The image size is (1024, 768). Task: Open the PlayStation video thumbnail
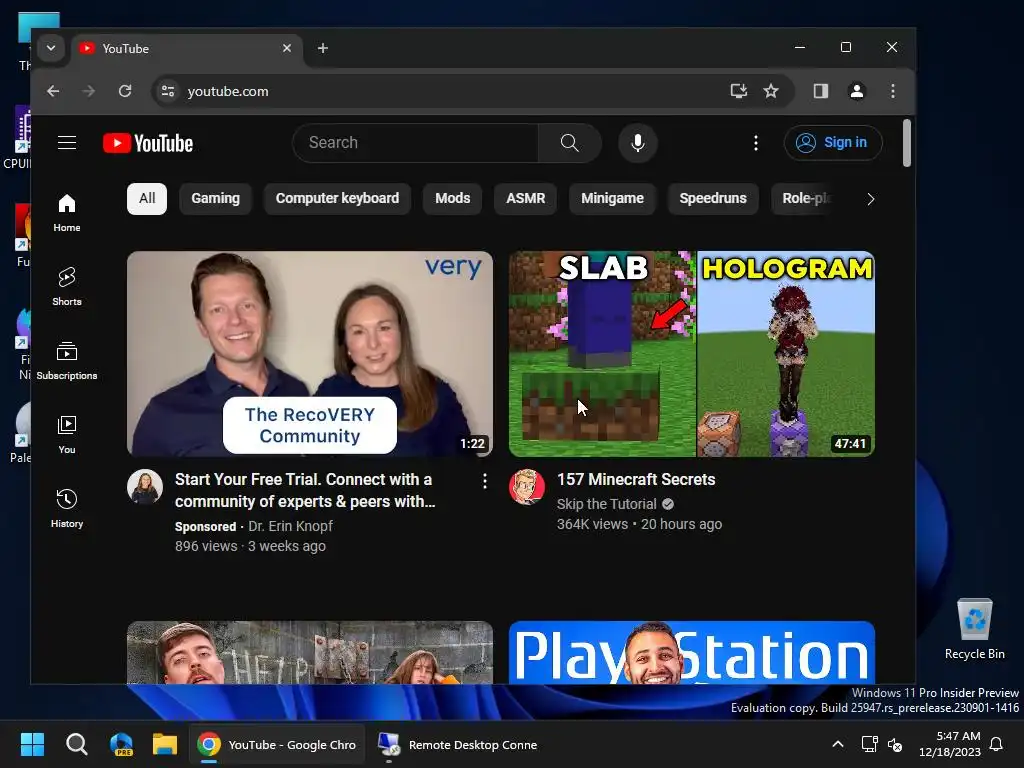click(692, 652)
